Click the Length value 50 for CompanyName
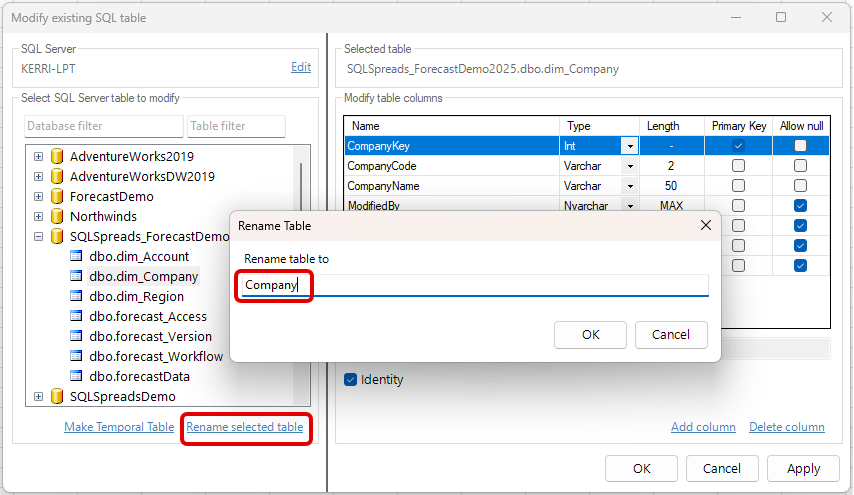This screenshot has width=854, height=495. point(671,186)
